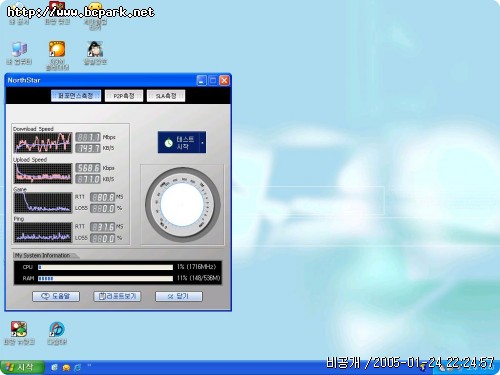Click the green clock icon on test start
The height and width of the screenshot is (375, 500).
coord(169,143)
